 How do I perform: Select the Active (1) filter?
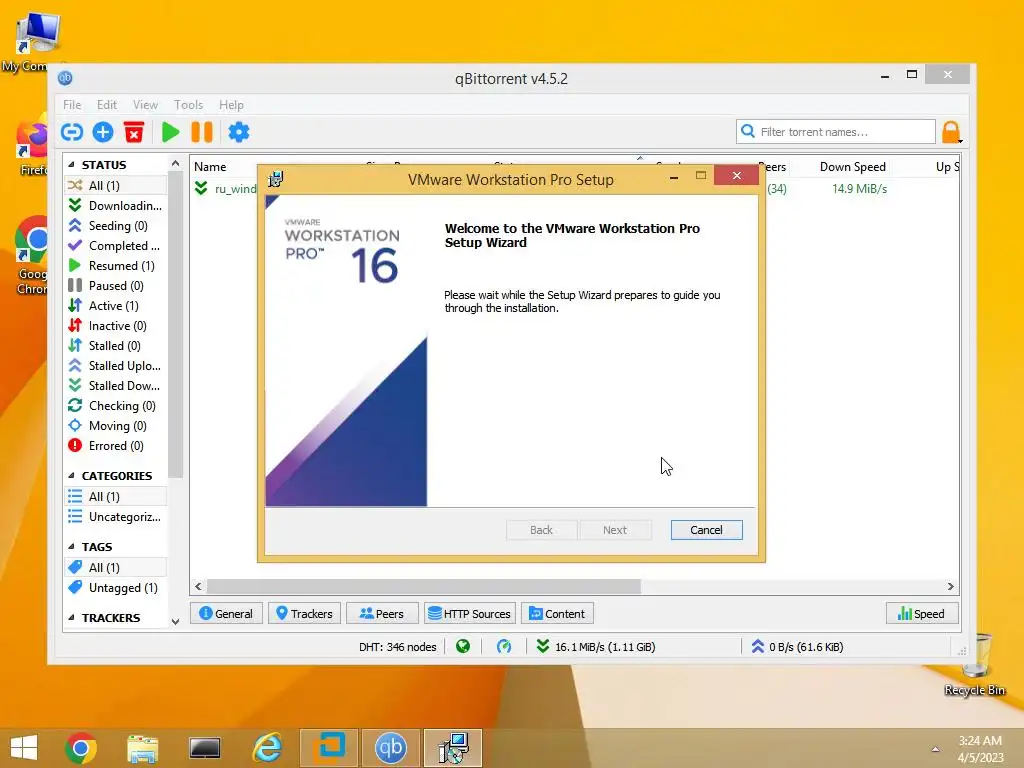(115, 306)
